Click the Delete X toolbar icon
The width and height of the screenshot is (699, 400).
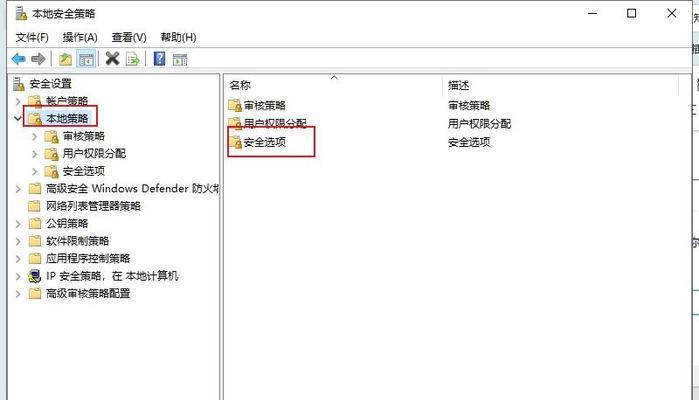(x=112, y=58)
